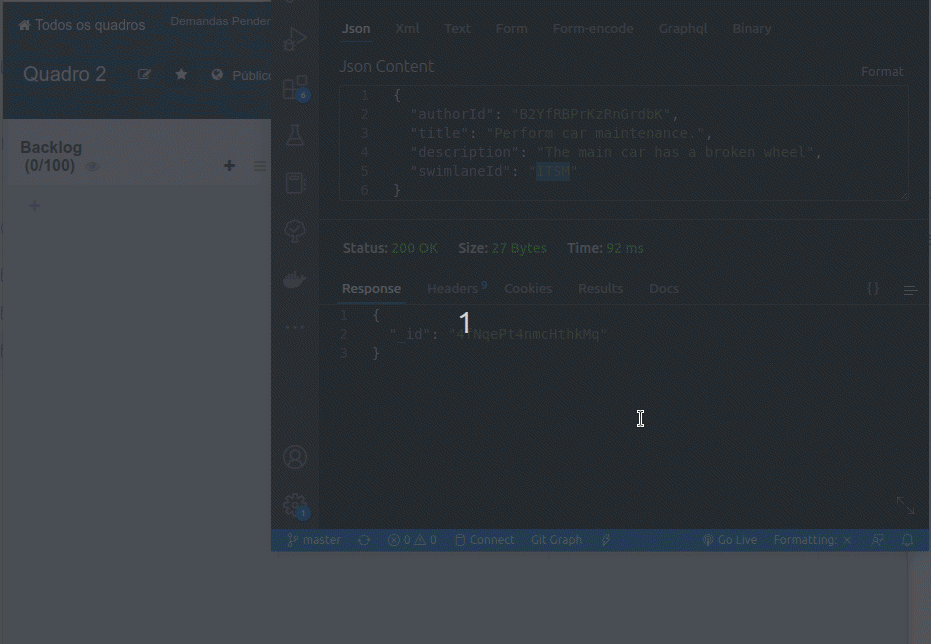Click the curly braces response format icon
931x644 pixels.
pos(873,288)
